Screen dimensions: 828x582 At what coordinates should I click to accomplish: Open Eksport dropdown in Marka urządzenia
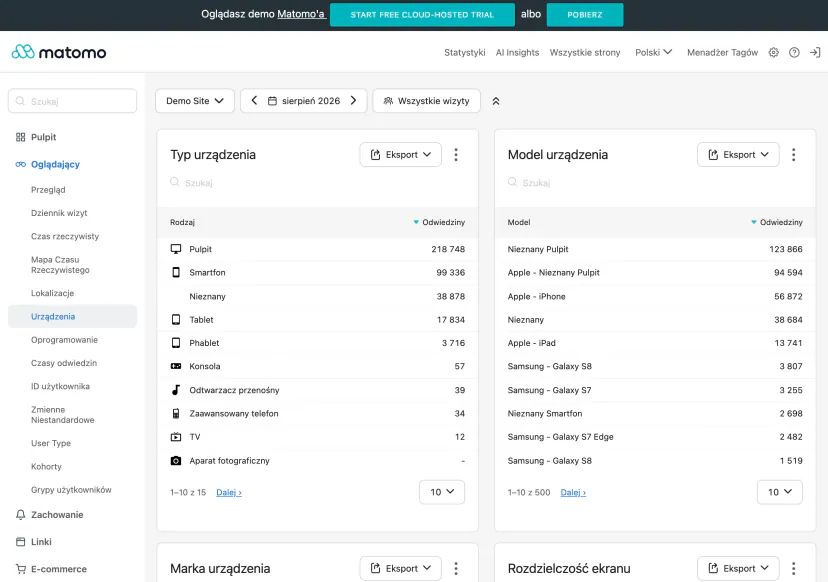[x=400, y=568]
